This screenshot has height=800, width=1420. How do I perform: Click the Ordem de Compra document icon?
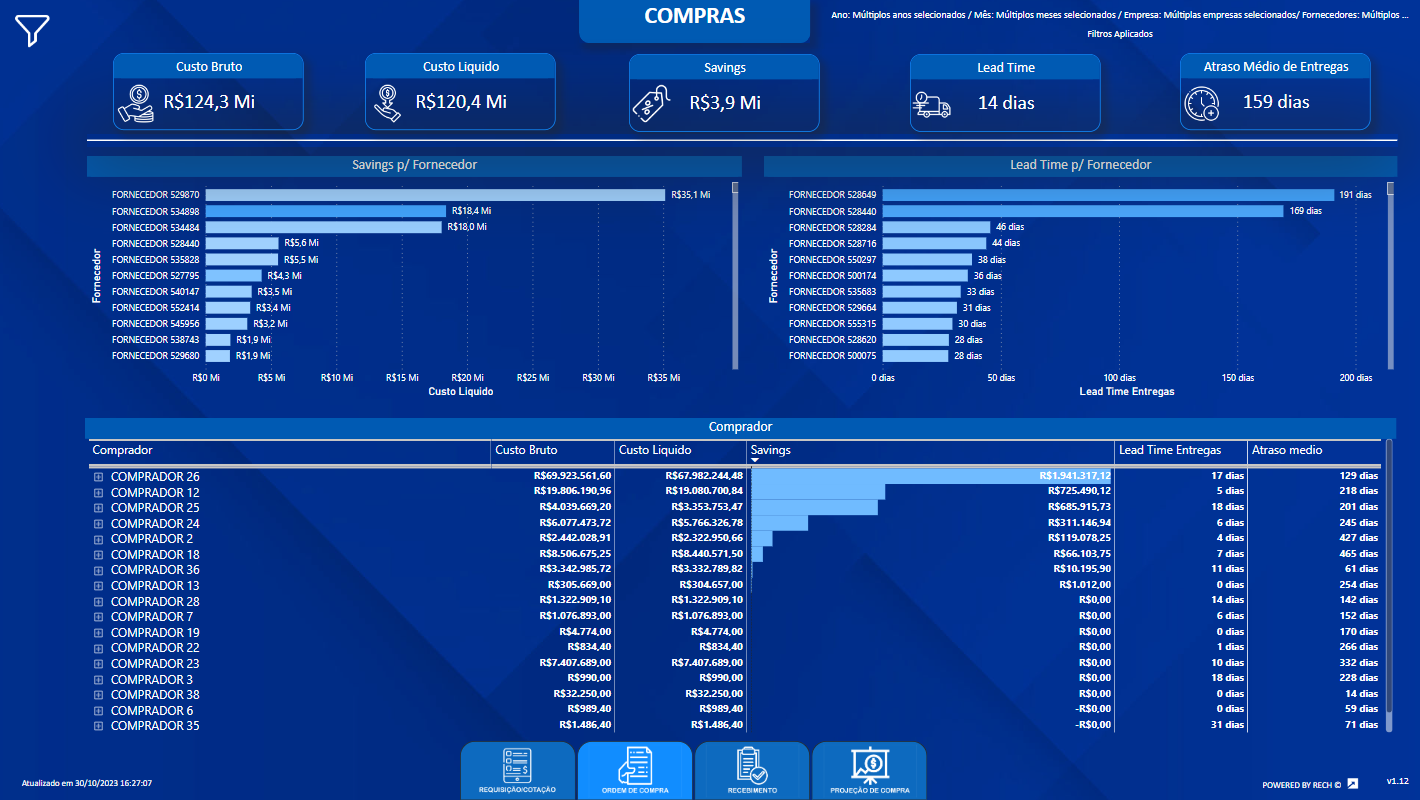[x=634, y=766]
